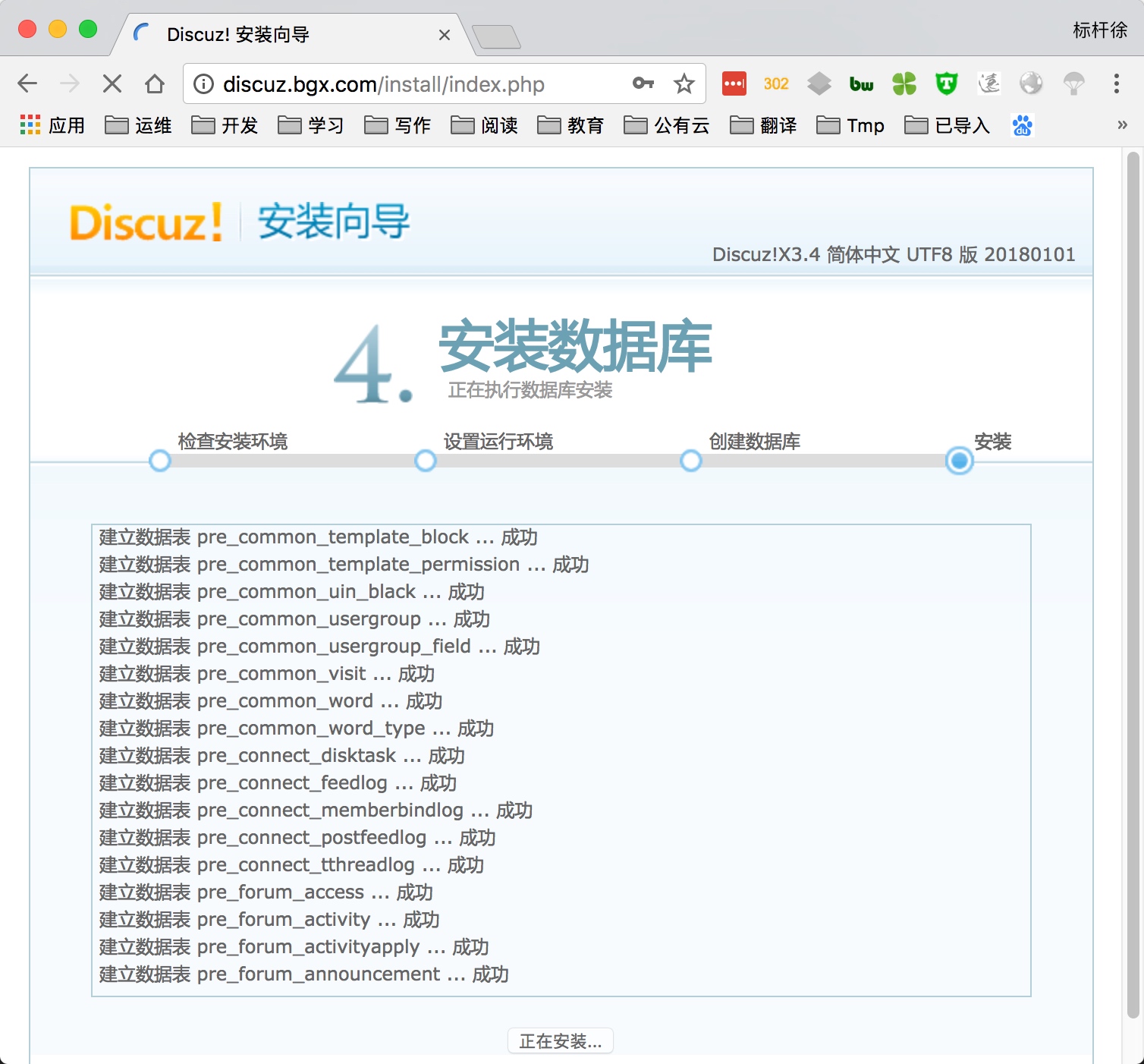Click the address bar URL field
The height and width of the screenshot is (1064, 1144).
coord(445,83)
